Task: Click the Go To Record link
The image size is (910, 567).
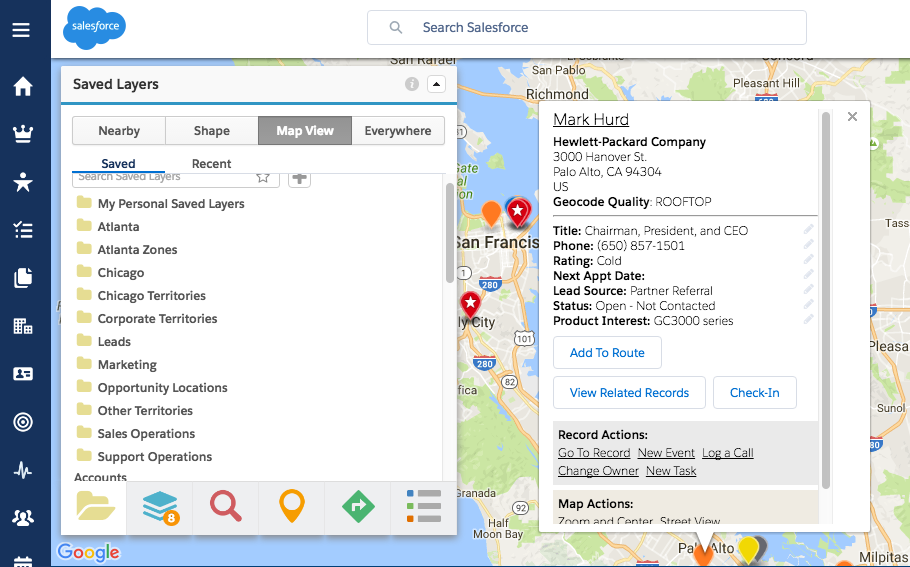Action: pos(594,453)
